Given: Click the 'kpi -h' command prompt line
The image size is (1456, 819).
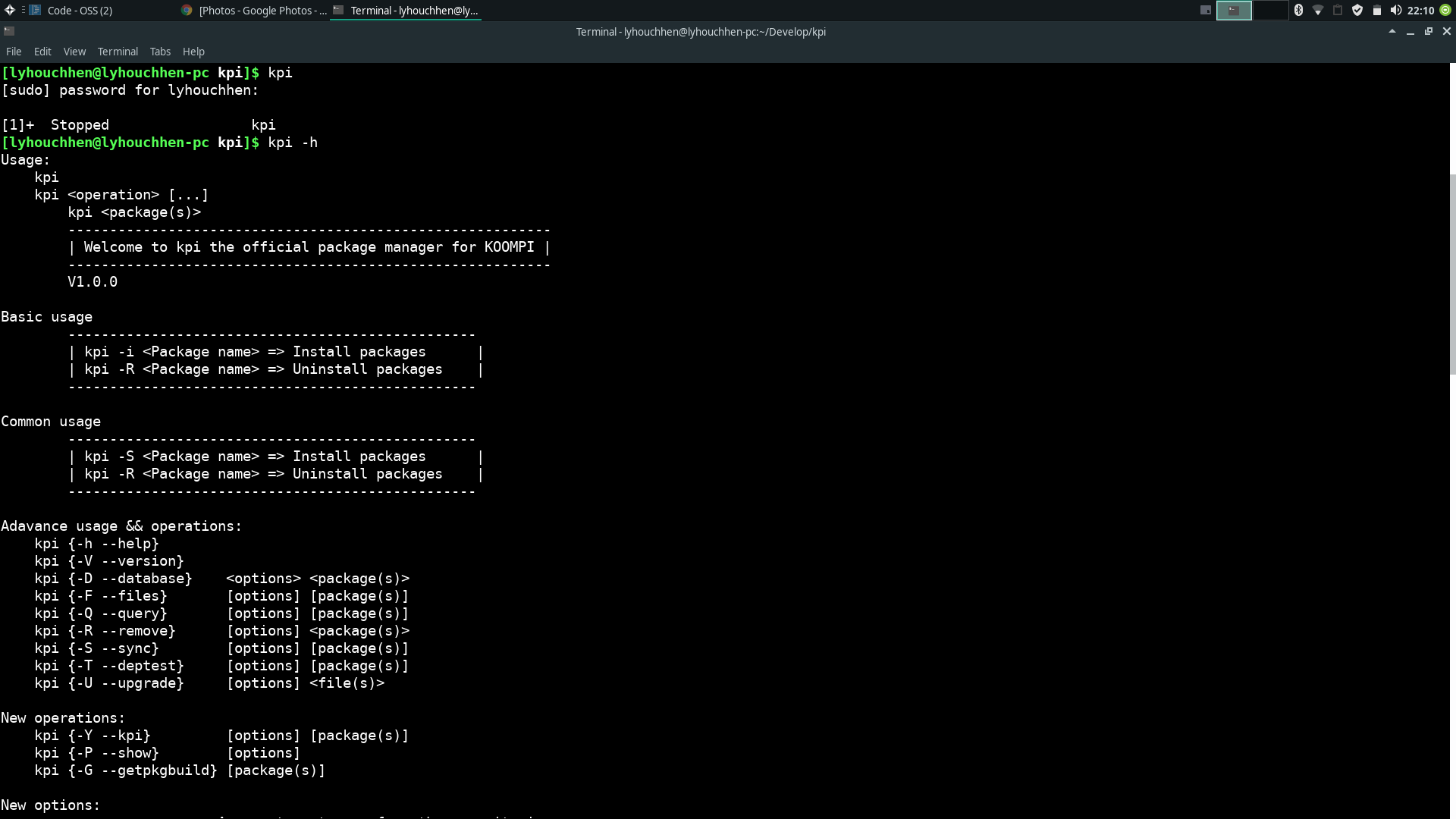Looking at the screenshot, I should click(159, 143).
